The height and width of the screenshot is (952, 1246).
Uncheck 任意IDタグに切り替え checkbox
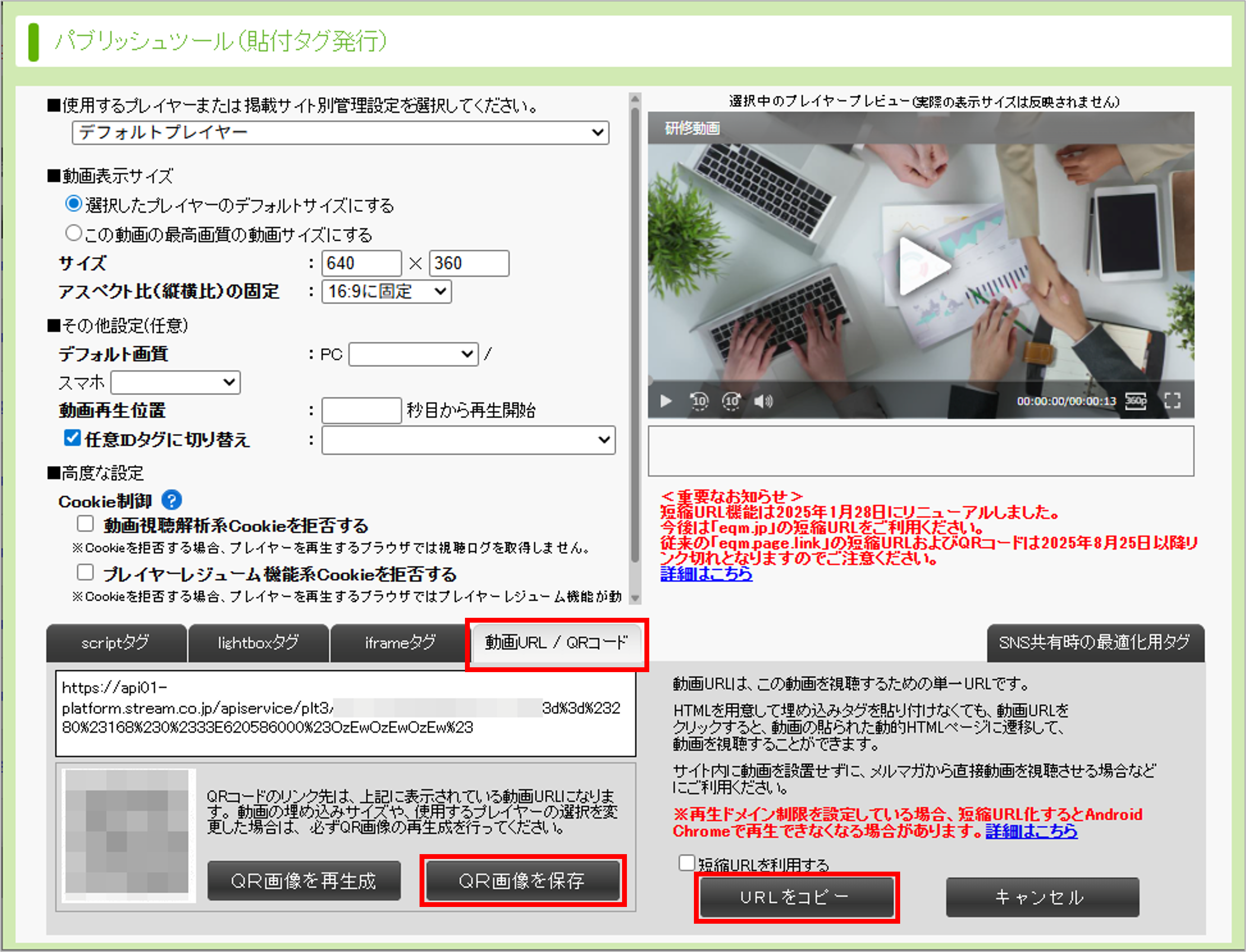click(72, 437)
